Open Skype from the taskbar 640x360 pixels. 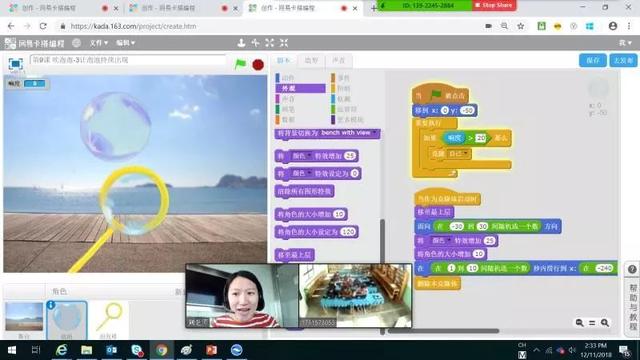[x=137, y=350]
